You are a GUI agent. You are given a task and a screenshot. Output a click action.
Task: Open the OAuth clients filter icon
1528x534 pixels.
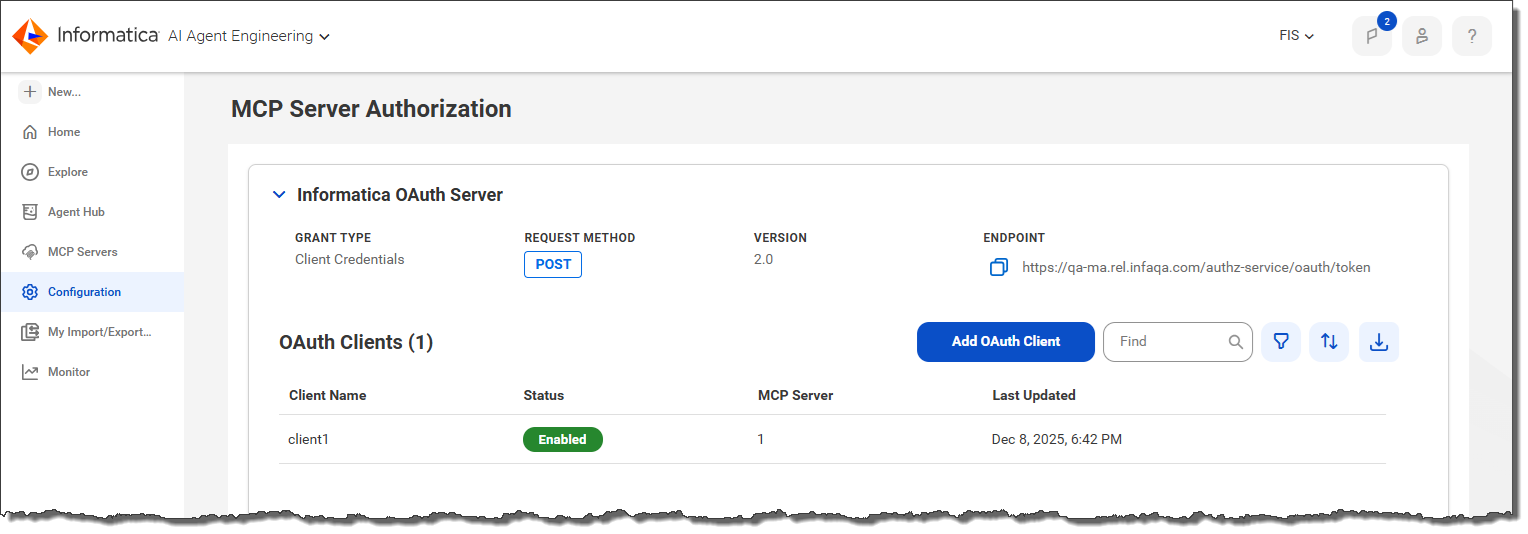click(1281, 341)
